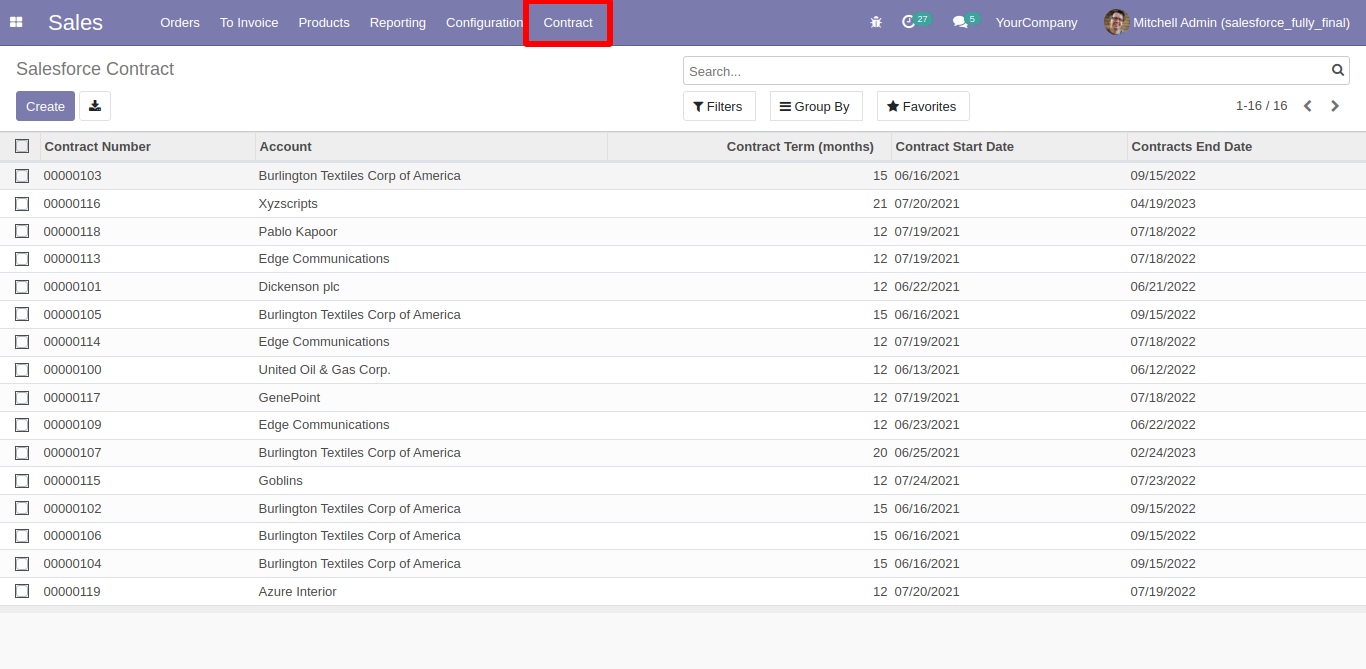Check the box for contract 00000114

22,342
